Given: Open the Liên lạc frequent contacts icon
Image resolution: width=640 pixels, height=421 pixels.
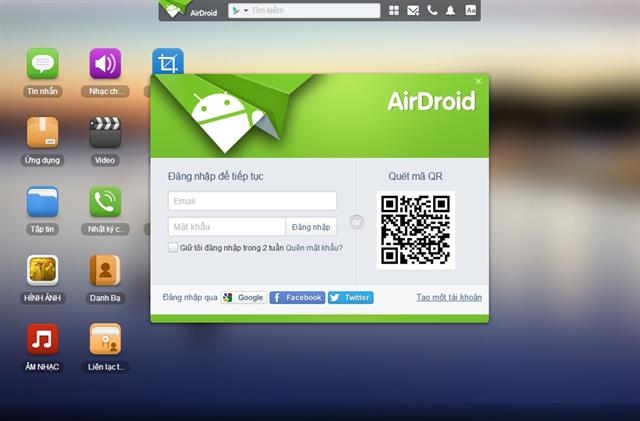Looking at the screenshot, I should (105, 339).
